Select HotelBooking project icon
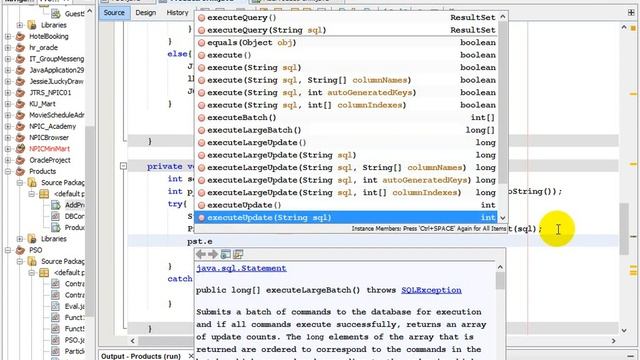640x360 pixels. 20,36
